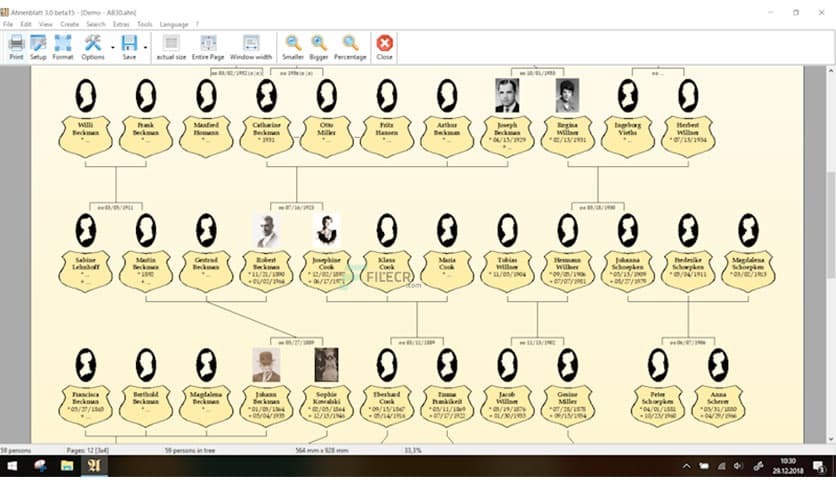Screen dimensions: 836x484
Task: Click the Print toolbar icon
Action: coord(16,47)
